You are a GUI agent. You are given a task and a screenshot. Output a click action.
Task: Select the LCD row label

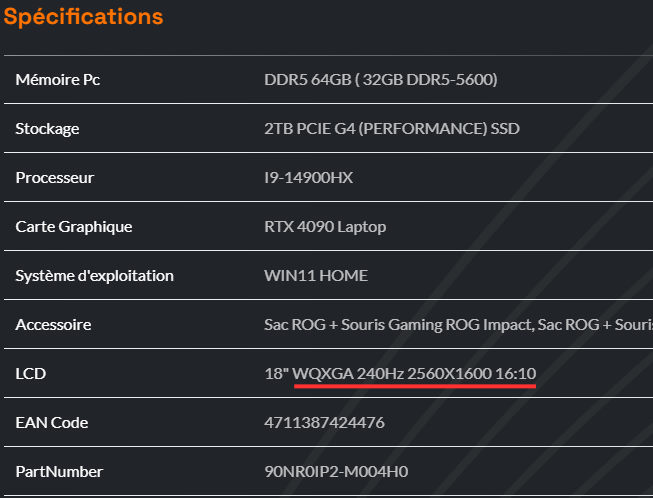pyautogui.click(x=31, y=374)
